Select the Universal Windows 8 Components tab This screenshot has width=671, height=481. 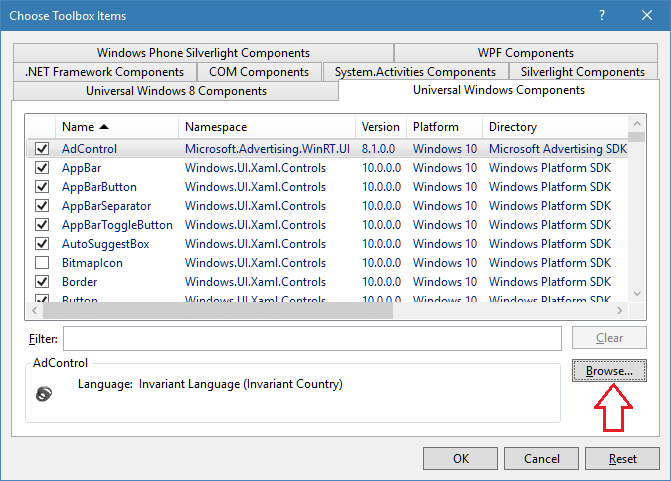point(176,91)
